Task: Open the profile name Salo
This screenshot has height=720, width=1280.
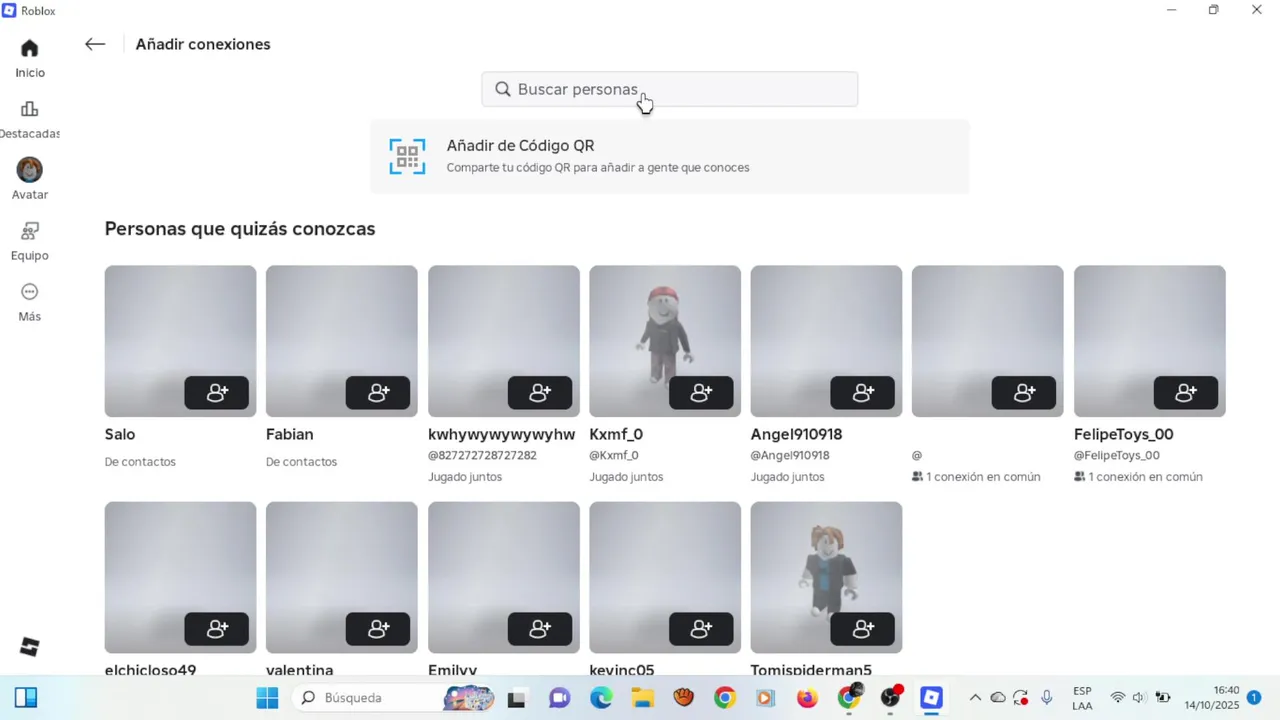Action: click(120, 434)
